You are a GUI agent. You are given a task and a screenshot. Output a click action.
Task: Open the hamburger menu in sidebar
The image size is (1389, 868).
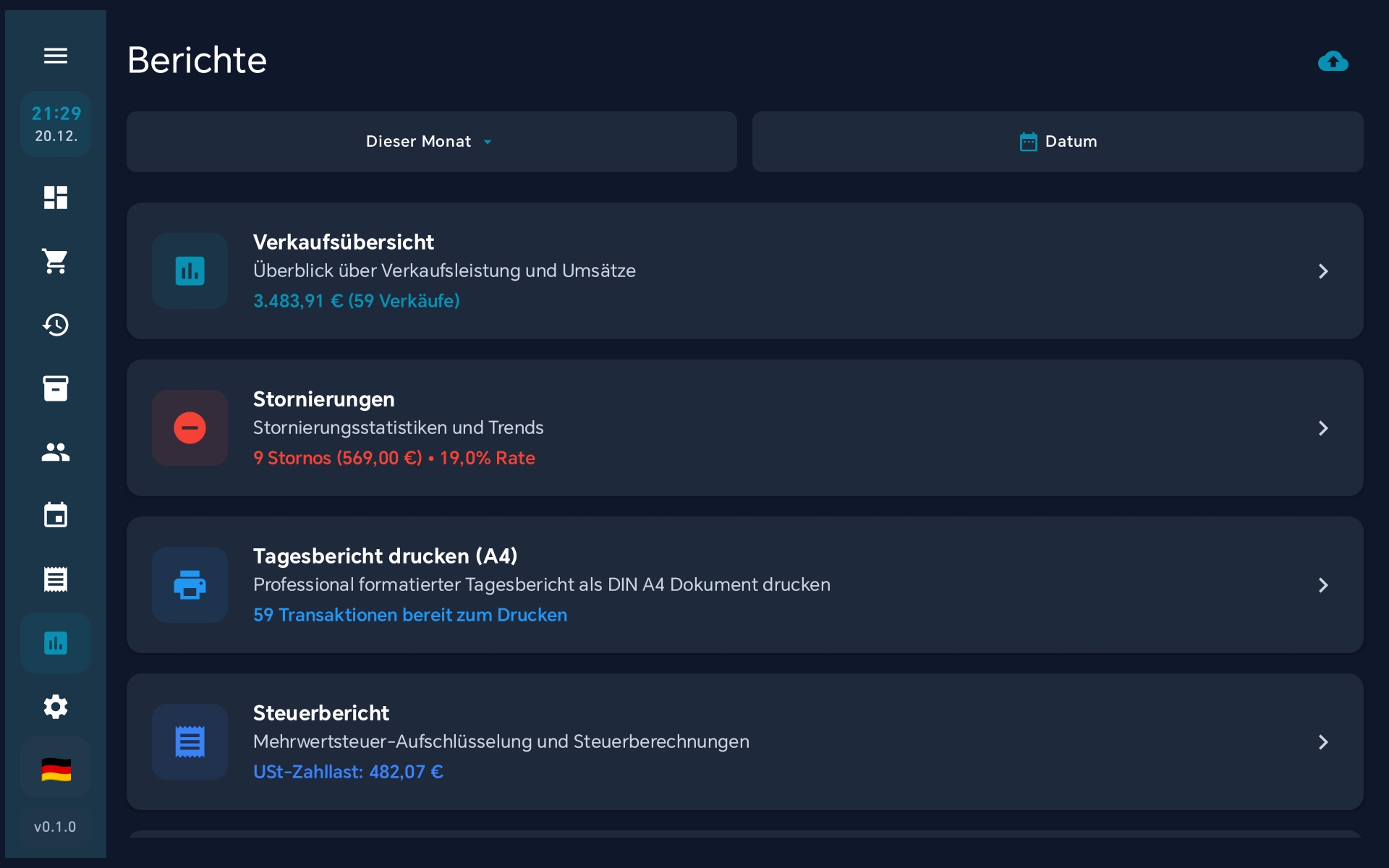click(56, 56)
